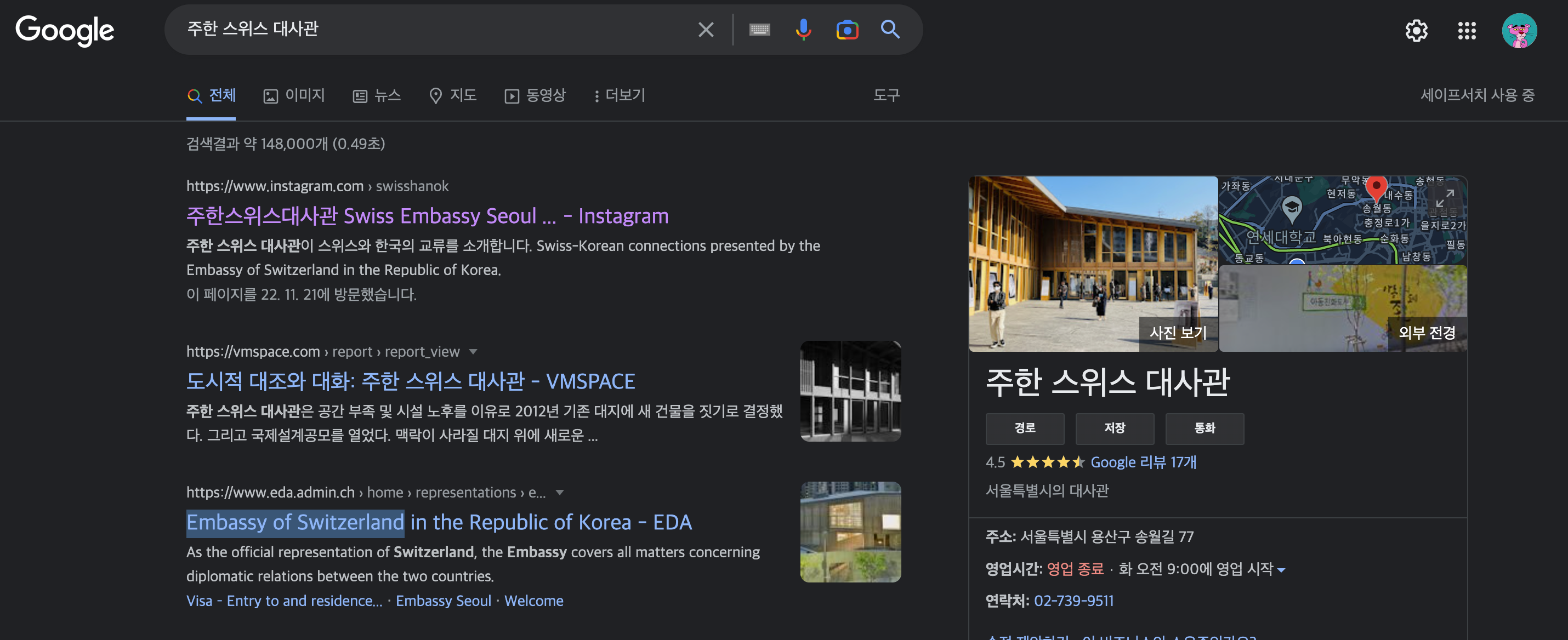Switch to the 뉴스 news tab
Image resolution: width=1568 pixels, height=640 pixels.
(x=377, y=95)
